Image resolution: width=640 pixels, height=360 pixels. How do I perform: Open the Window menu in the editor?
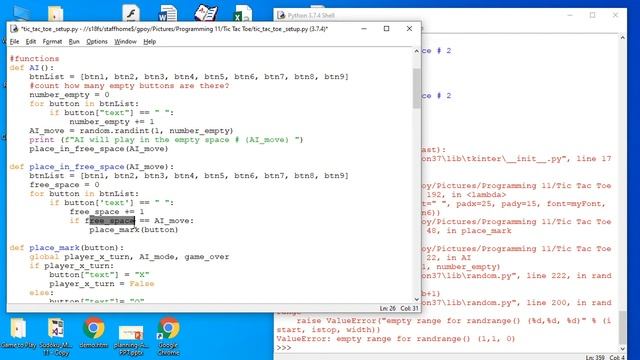[125, 42]
